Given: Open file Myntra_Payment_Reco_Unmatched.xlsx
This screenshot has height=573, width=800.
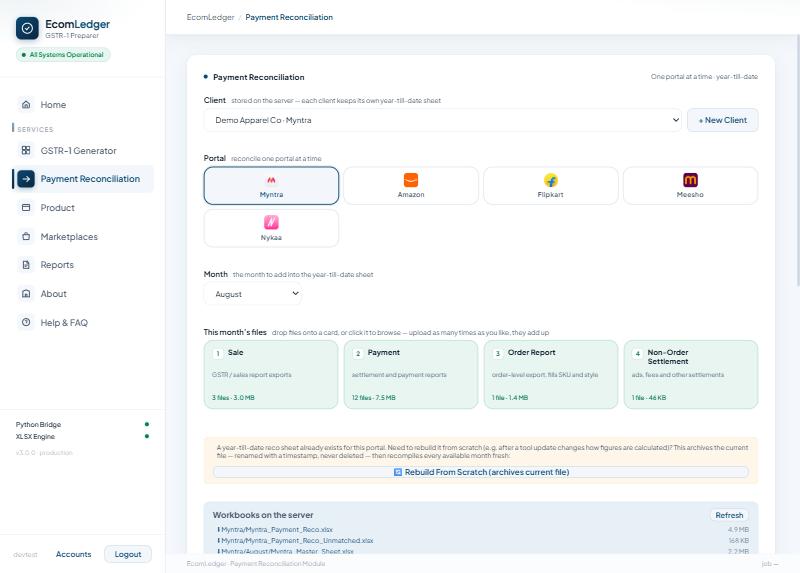Looking at the screenshot, I should pos(297,540).
